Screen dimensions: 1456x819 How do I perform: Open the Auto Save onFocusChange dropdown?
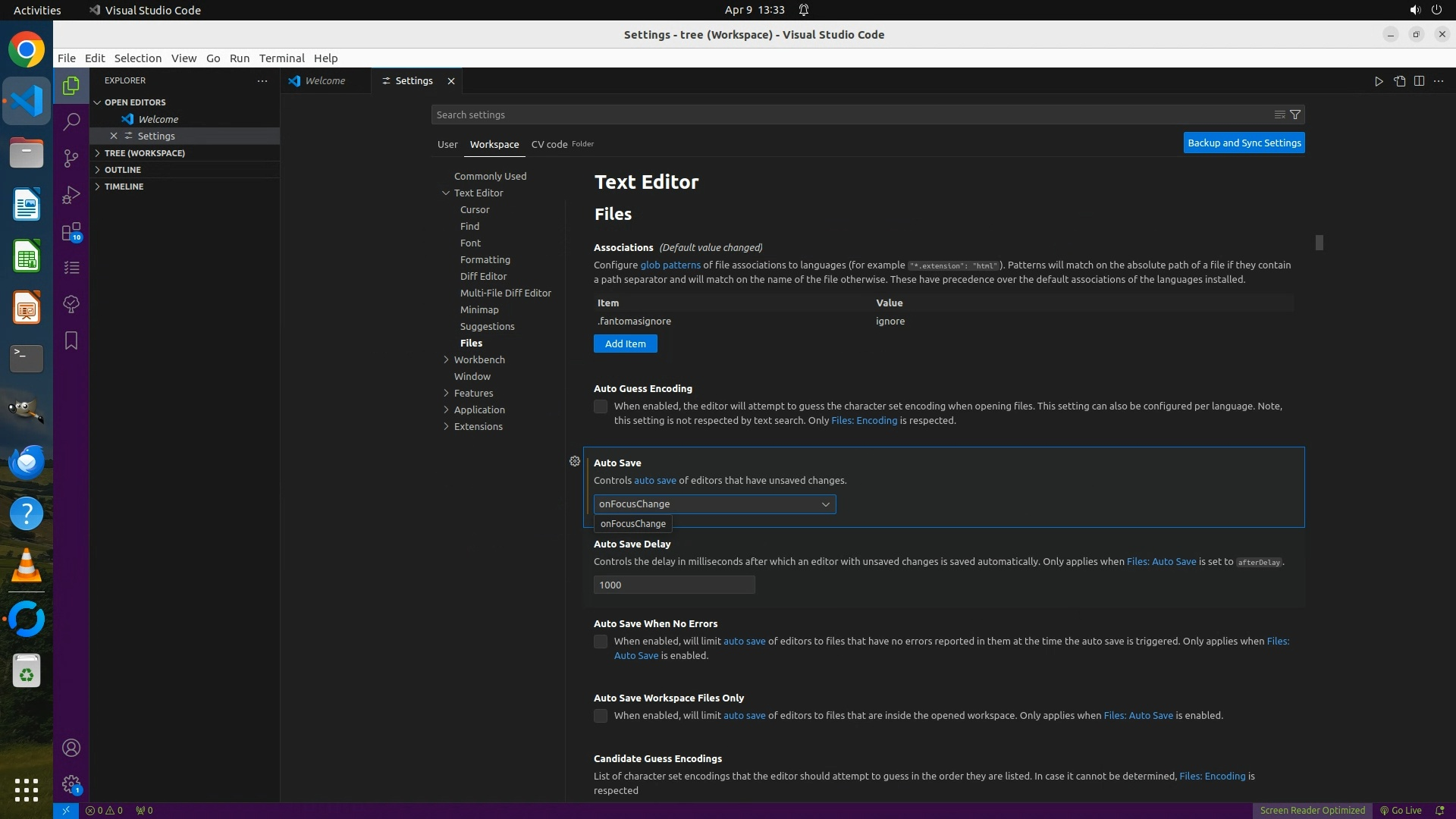coord(714,504)
